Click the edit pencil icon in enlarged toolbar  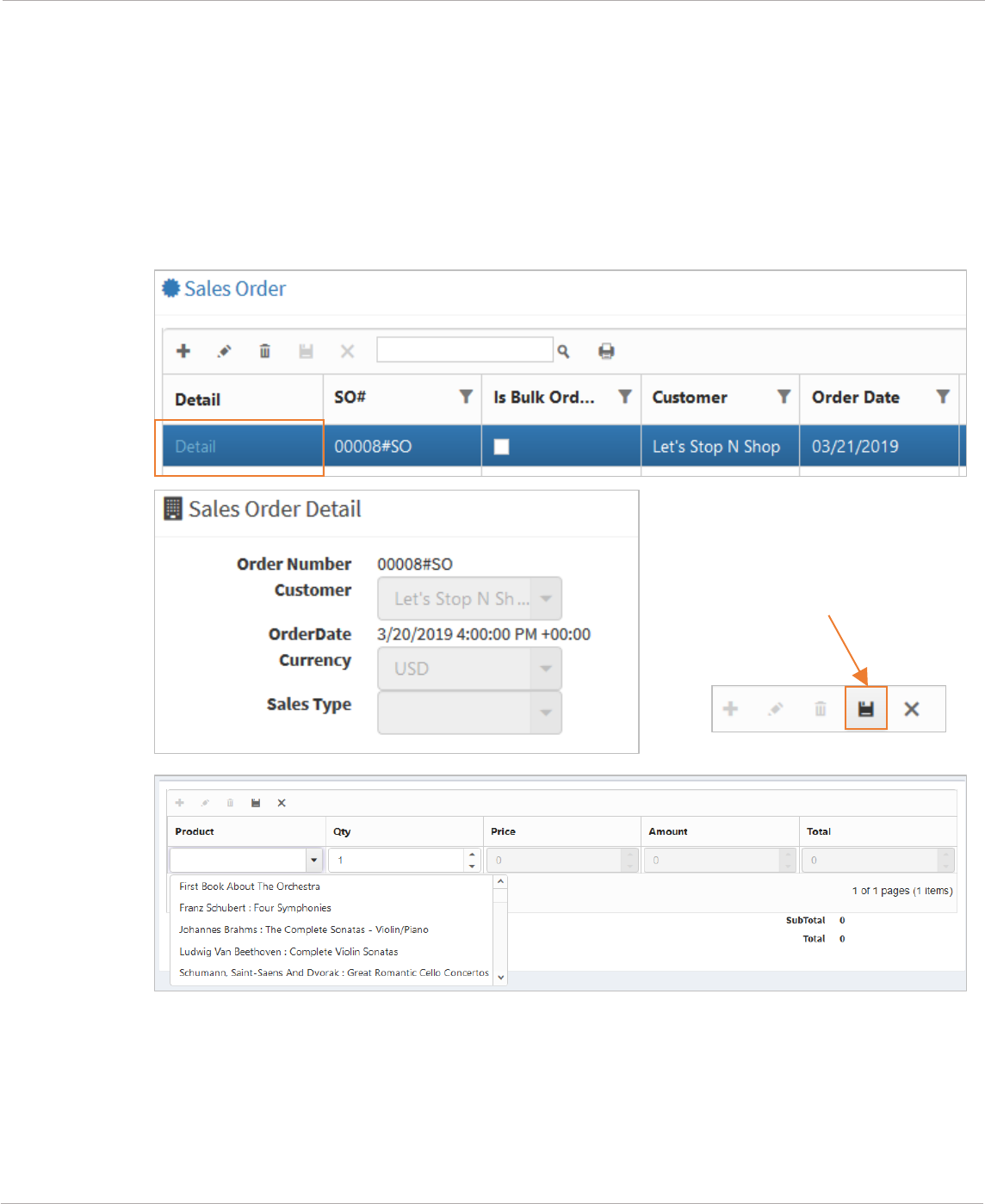pyautogui.click(x=776, y=709)
